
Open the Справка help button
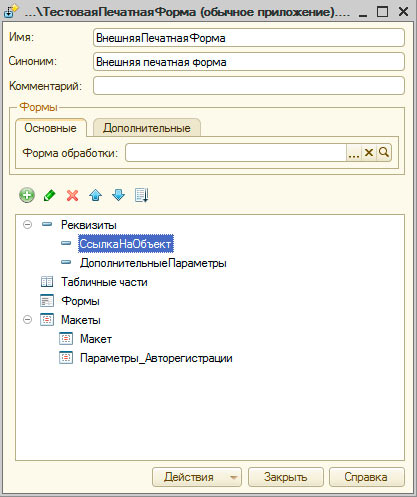366,477
